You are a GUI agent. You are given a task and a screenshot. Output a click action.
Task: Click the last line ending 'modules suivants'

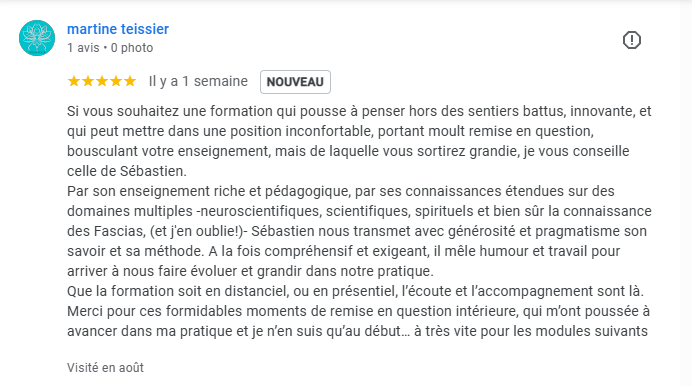point(357,331)
